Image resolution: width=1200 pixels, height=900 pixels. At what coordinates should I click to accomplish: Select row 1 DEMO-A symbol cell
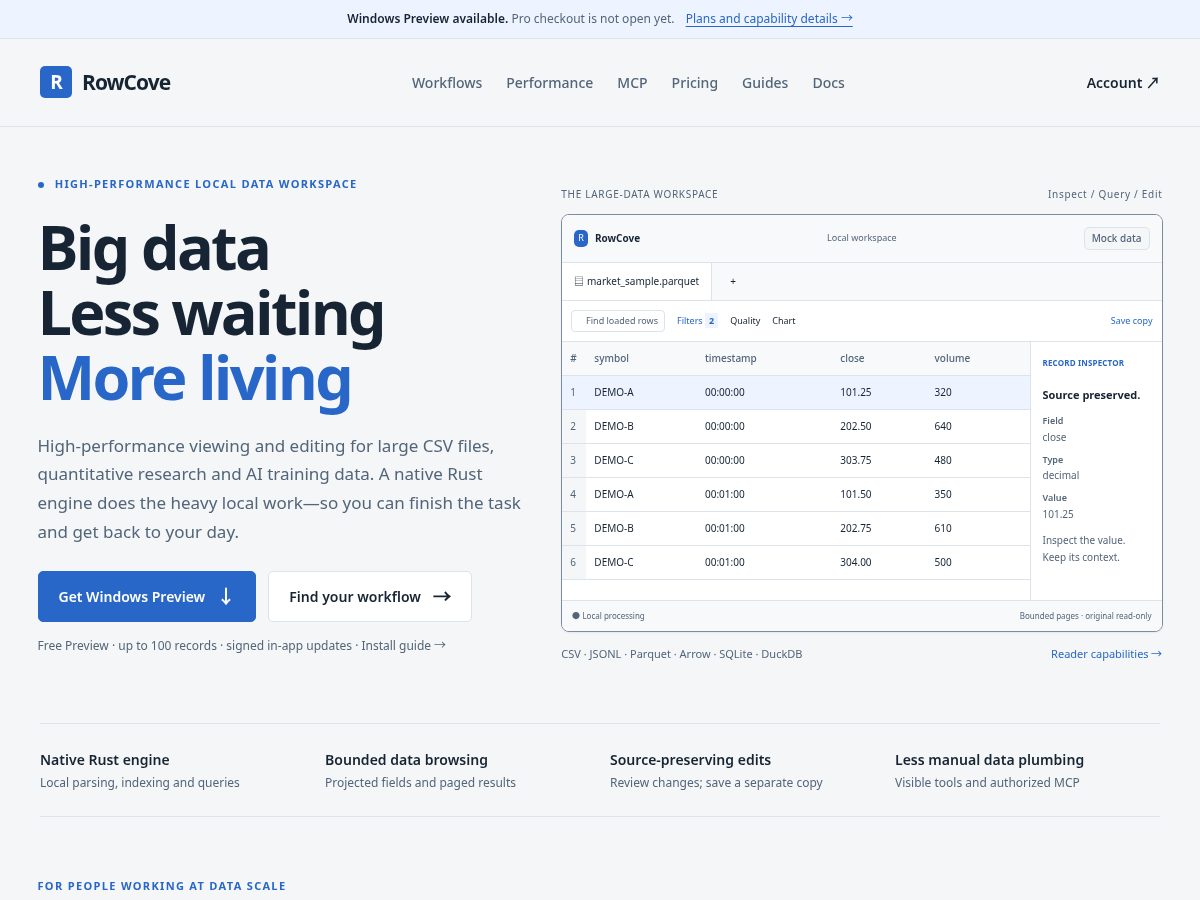point(614,392)
